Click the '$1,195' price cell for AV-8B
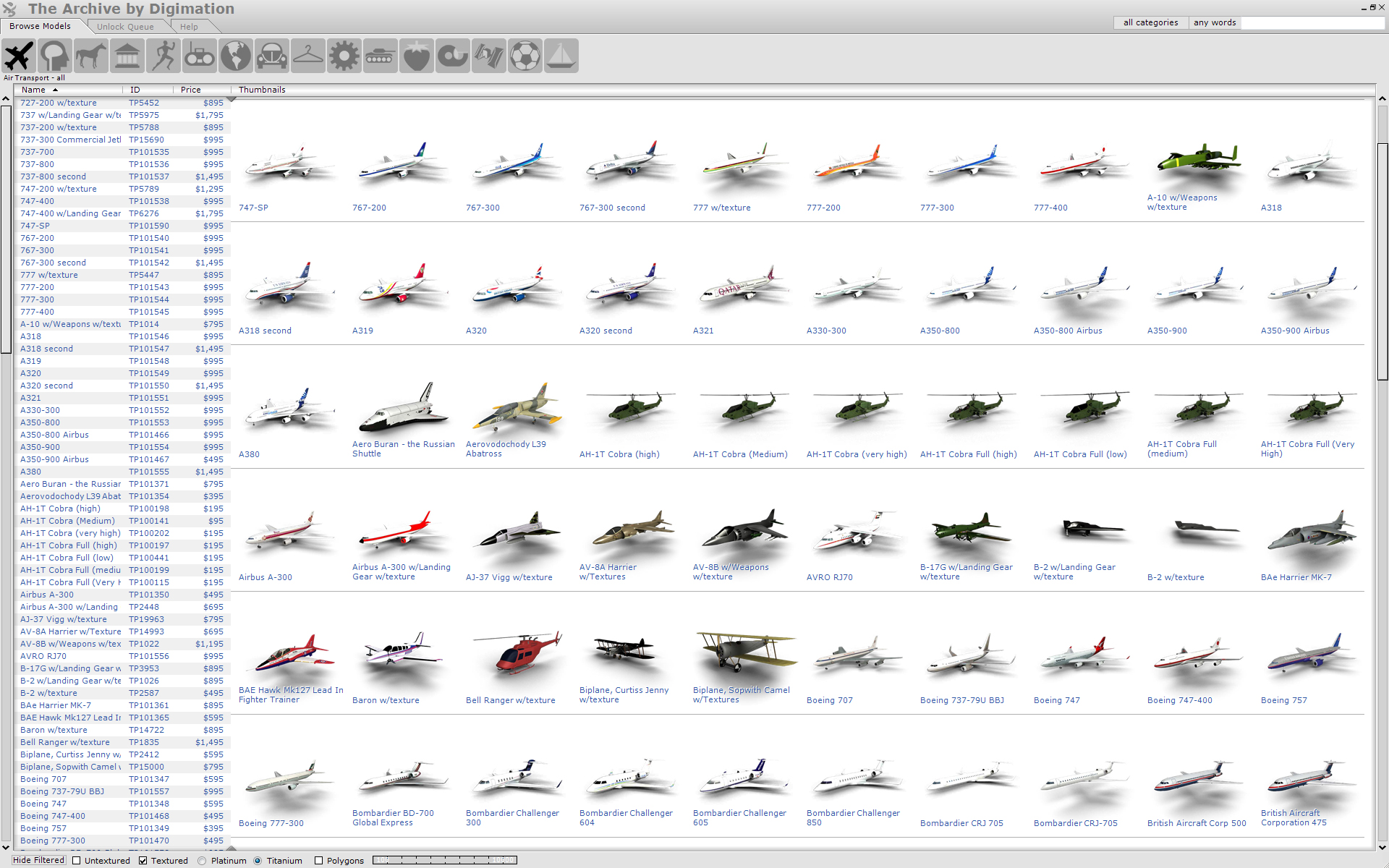Screen dimensions: 1389x868 (x=209, y=644)
